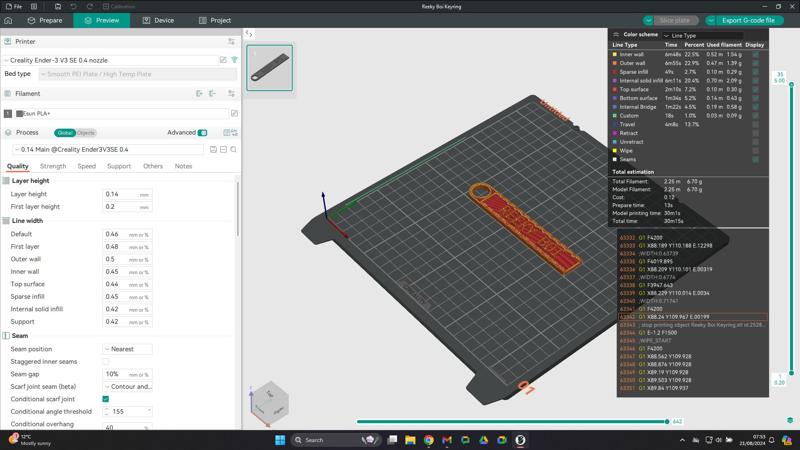Click the view orientation cube
800x450 pixels.
[x=269, y=404]
